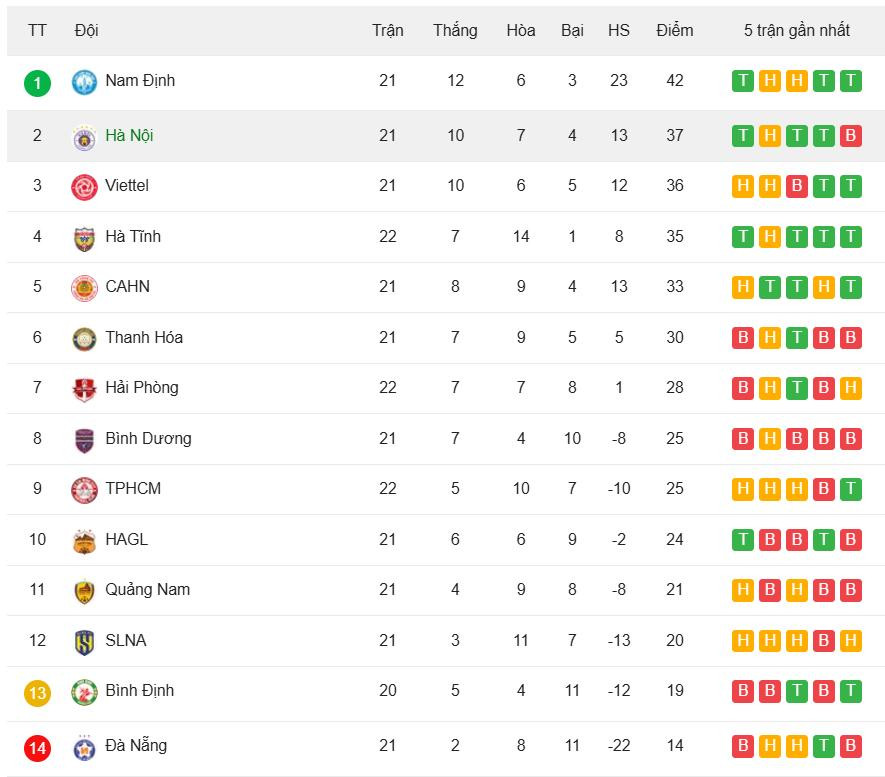Screen dimensions: 885x777
Task: Click the Hà Tĩnh club crest
Action: click(84, 238)
